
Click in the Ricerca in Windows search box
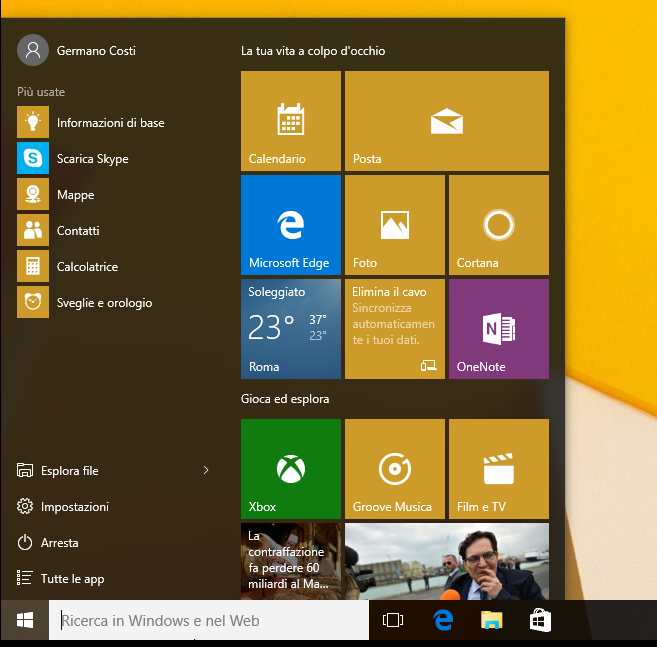[x=209, y=620]
